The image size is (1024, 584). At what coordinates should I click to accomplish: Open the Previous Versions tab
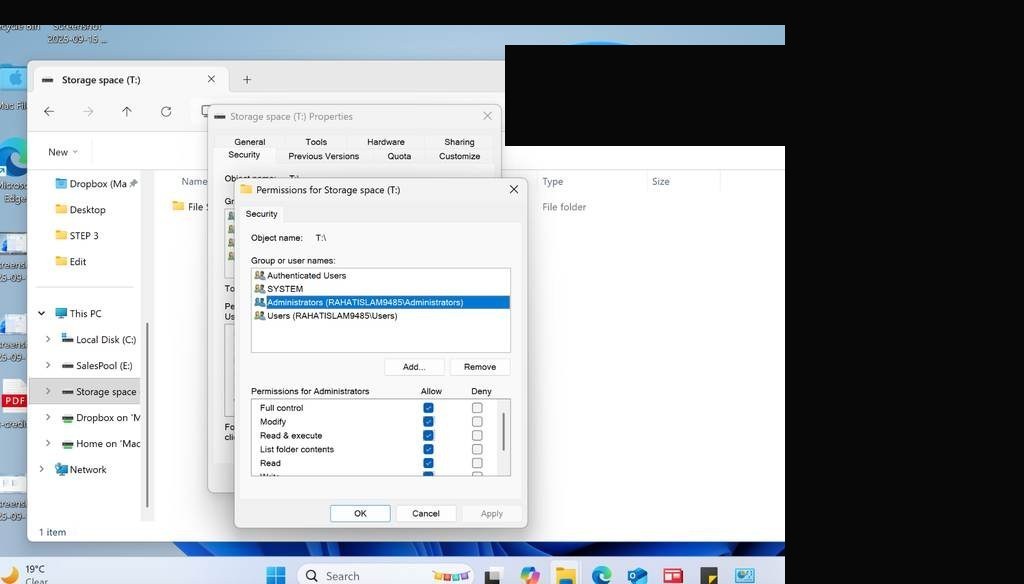pyautogui.click(x=324, y=156)
